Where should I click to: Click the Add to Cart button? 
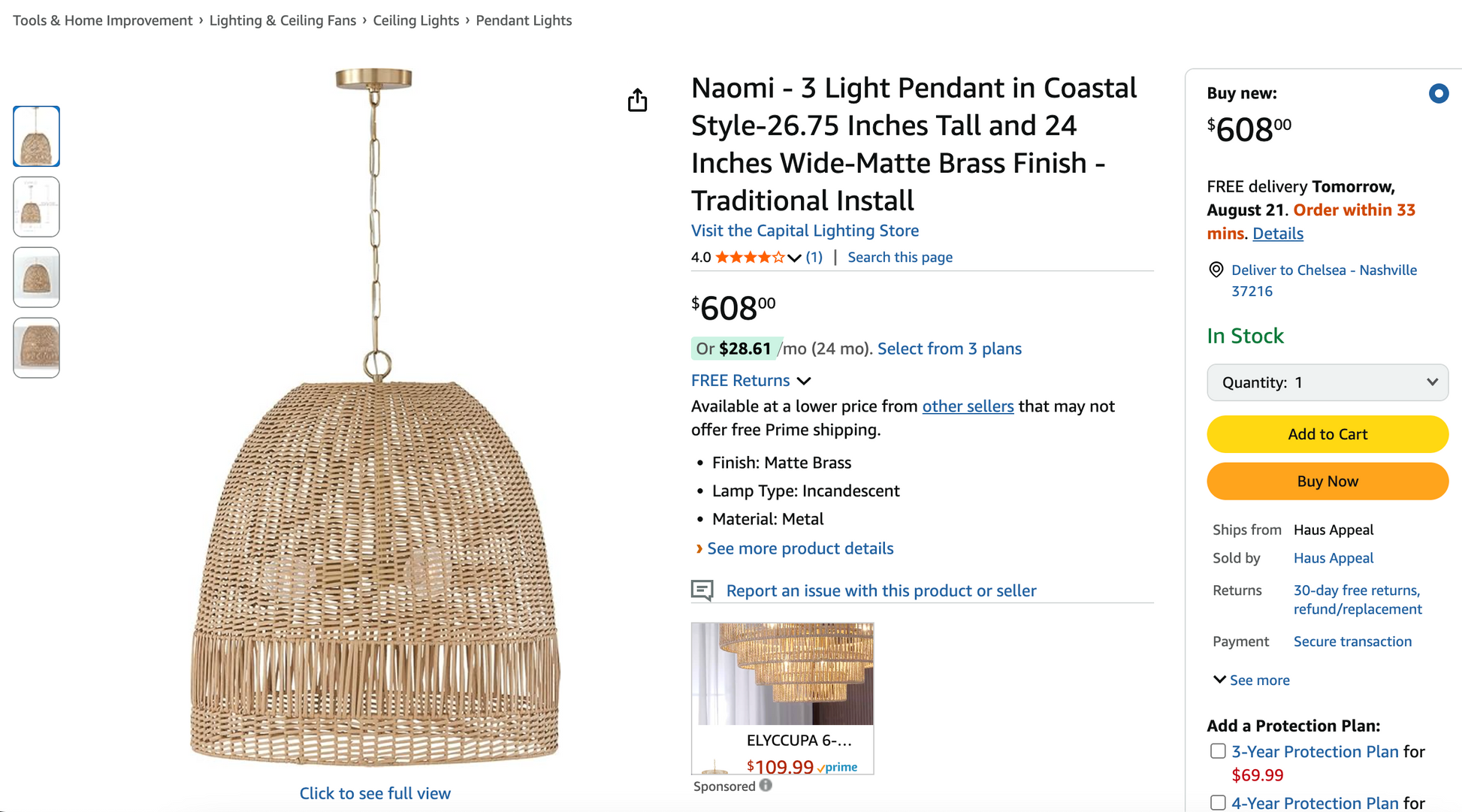pos(1327,434)
